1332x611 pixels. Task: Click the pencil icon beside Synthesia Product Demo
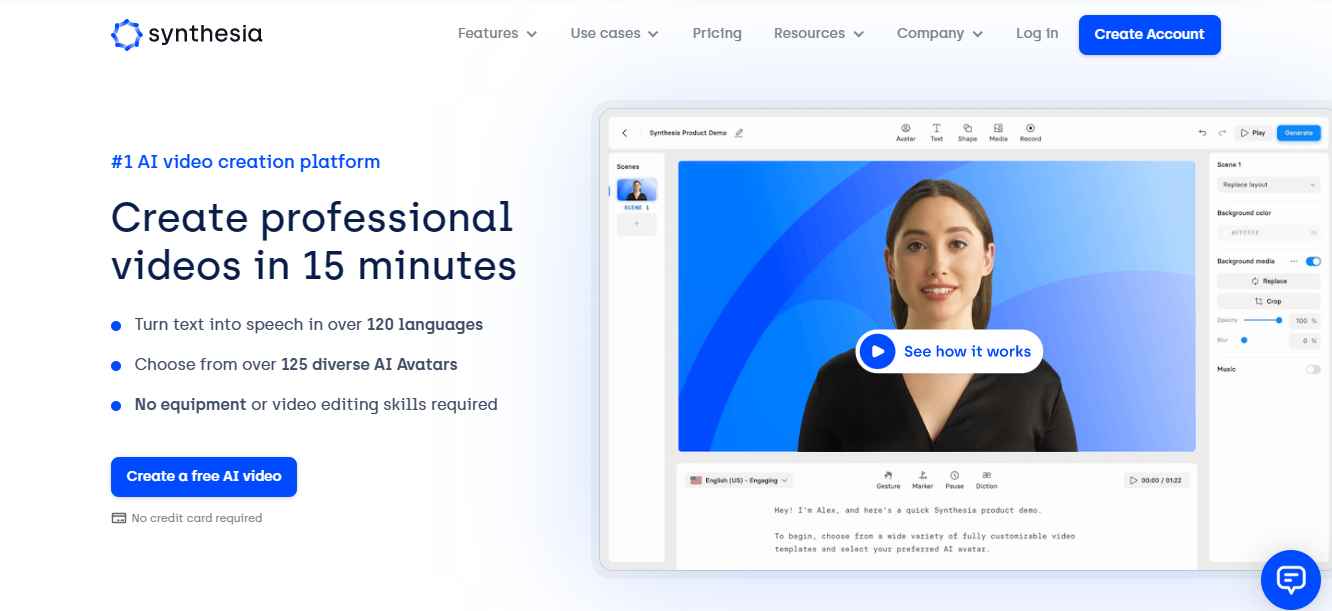coord(739,132)
